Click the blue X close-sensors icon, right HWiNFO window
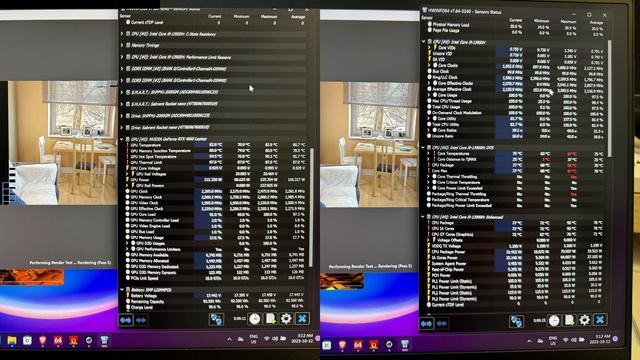Viewport: 640px width, 360px height. tap(600, 320)
